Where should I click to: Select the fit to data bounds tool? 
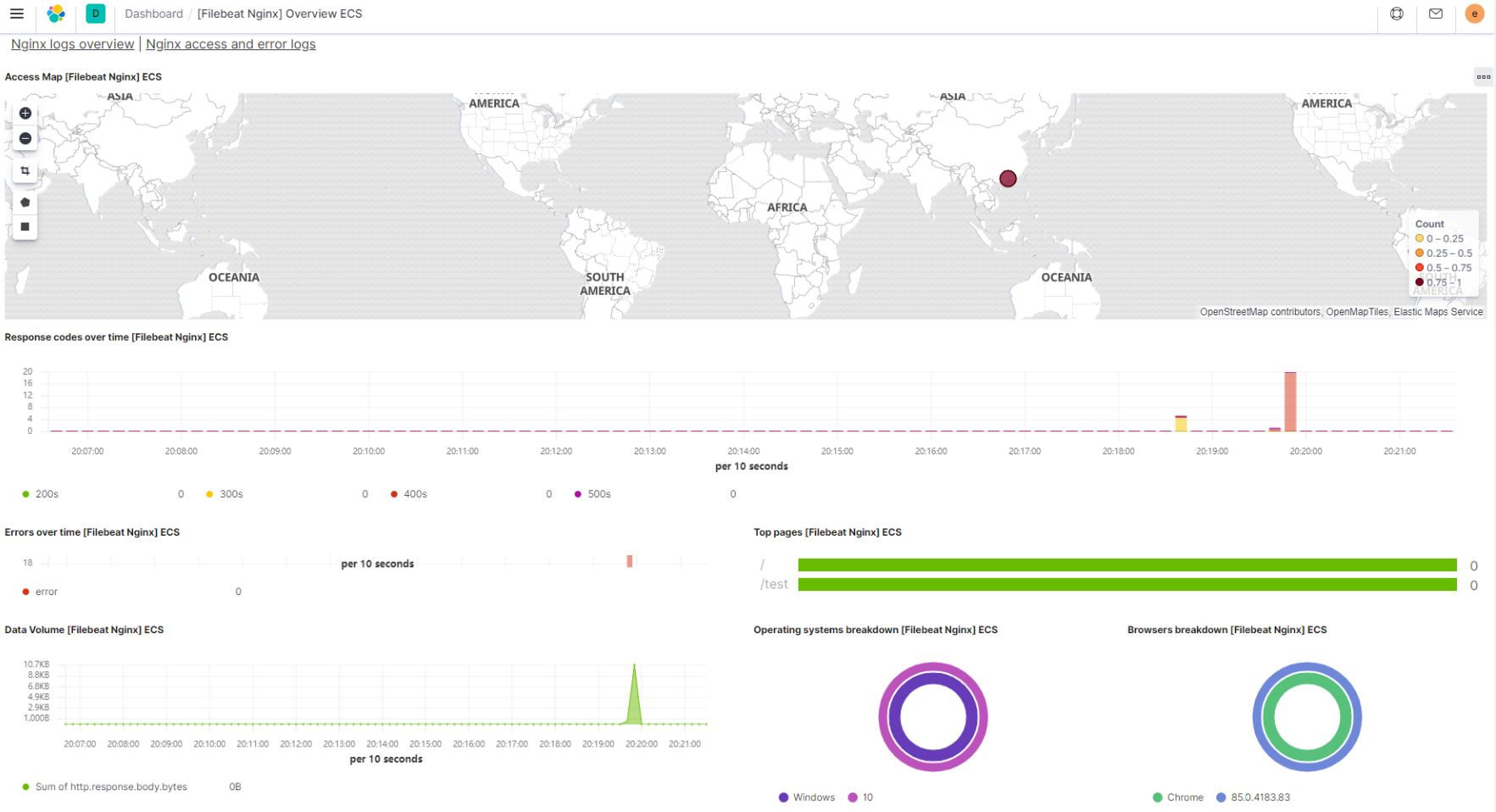(25, 170)
